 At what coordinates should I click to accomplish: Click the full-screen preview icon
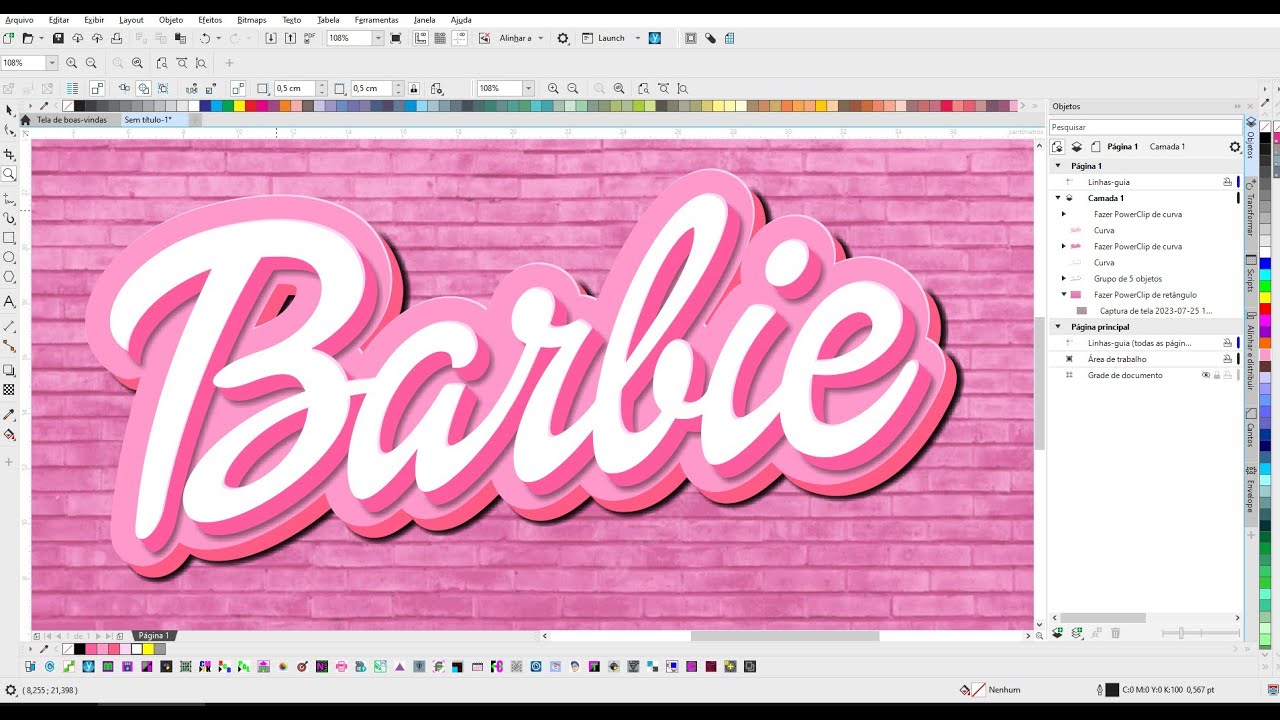[x=396, y=38]
